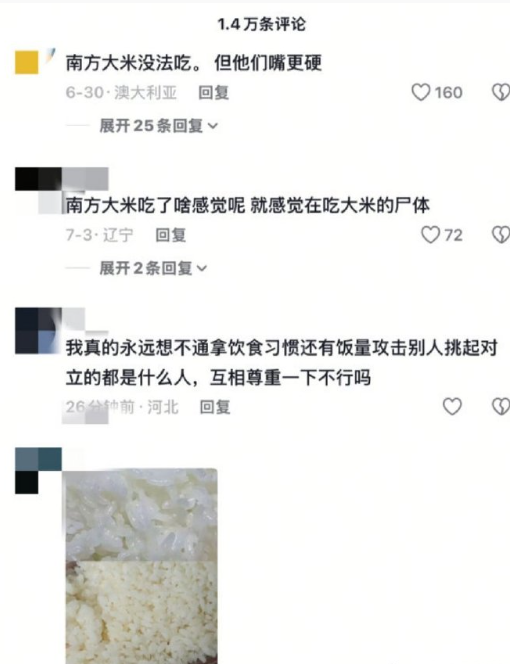Open the teal avatar of rice photo commenter

(38, 470)
